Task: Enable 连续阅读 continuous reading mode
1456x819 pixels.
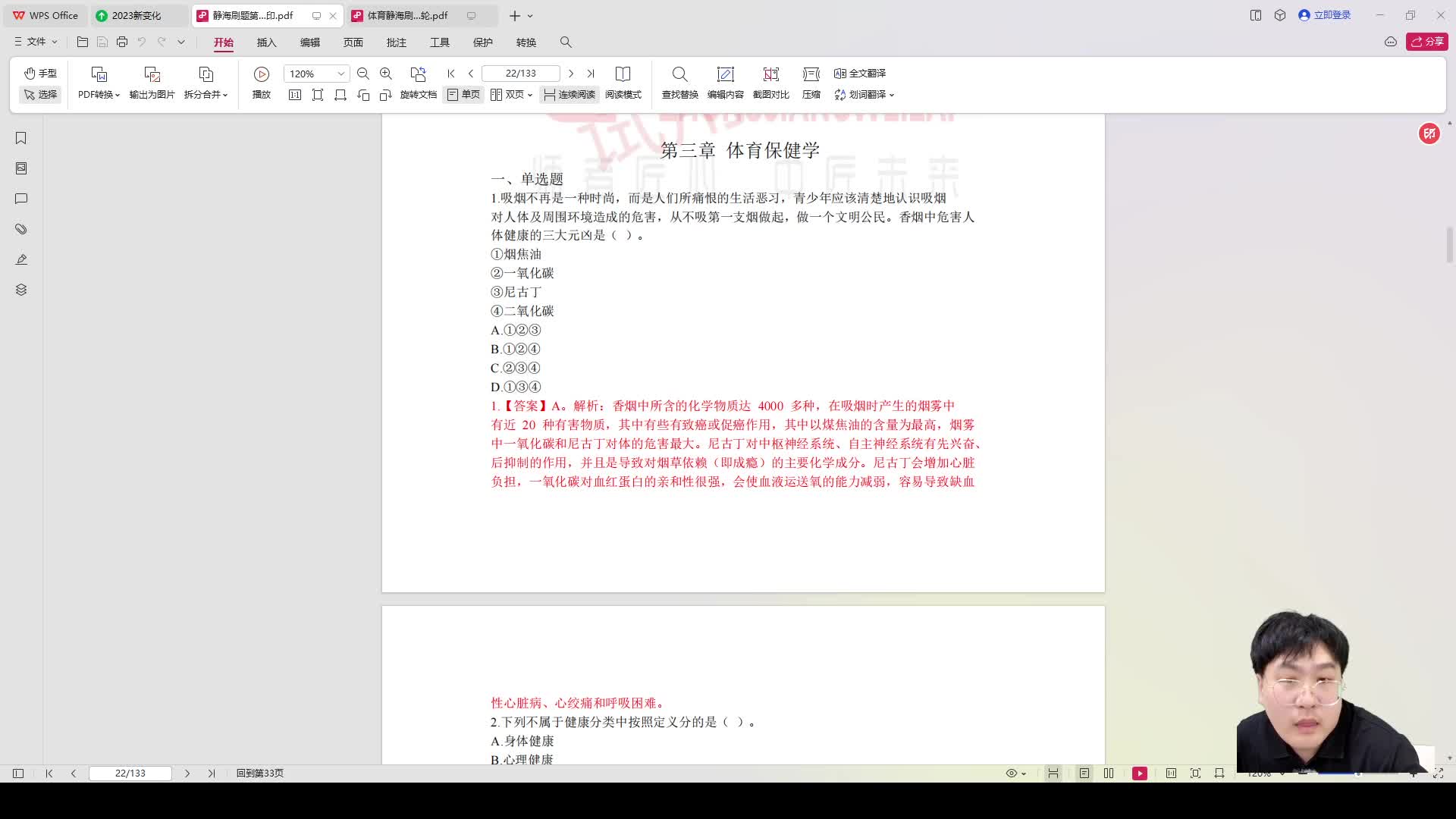Action: tap(569, 95)
